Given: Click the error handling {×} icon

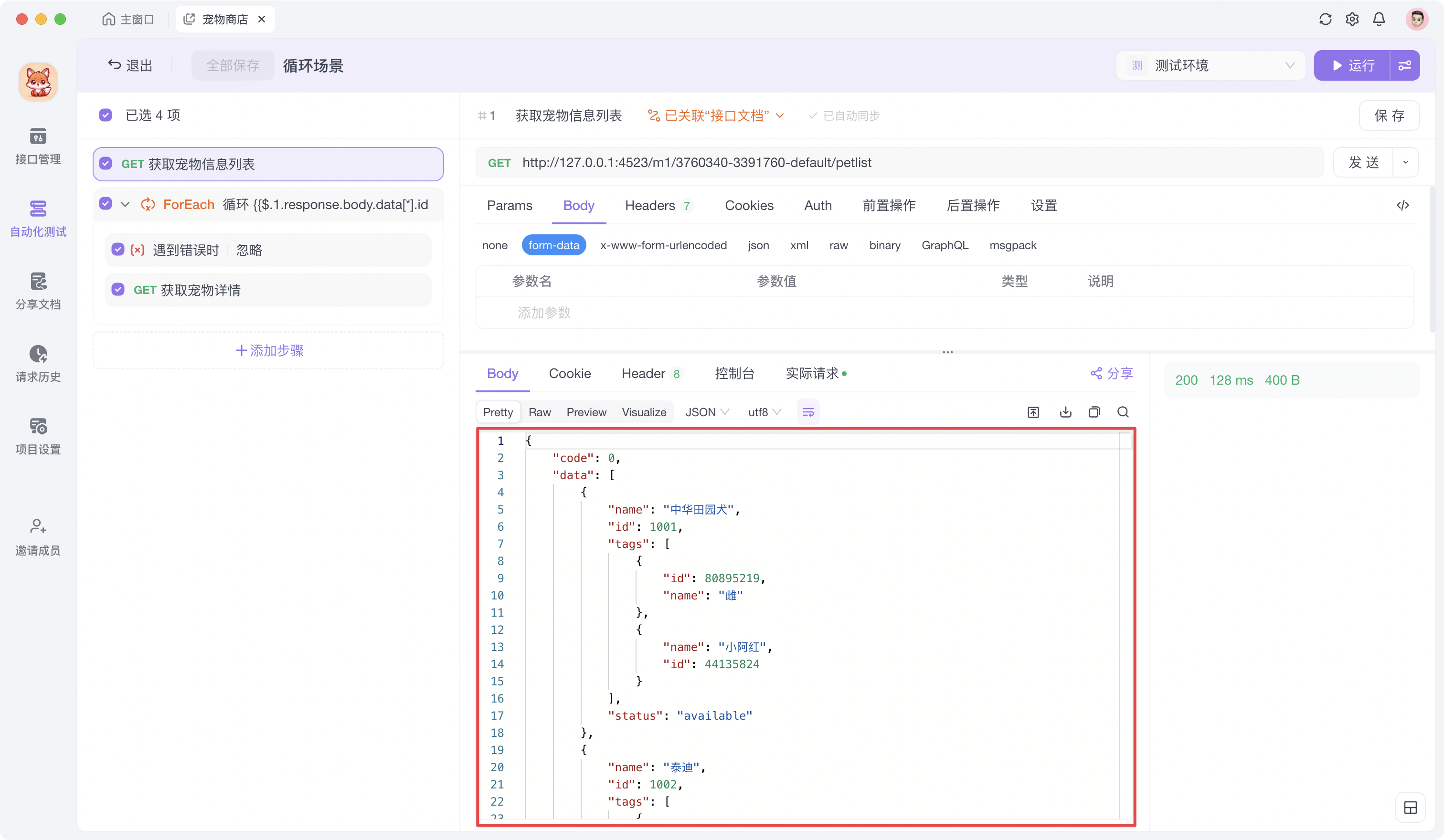Looking at the screenshot, I should point(138,250).
